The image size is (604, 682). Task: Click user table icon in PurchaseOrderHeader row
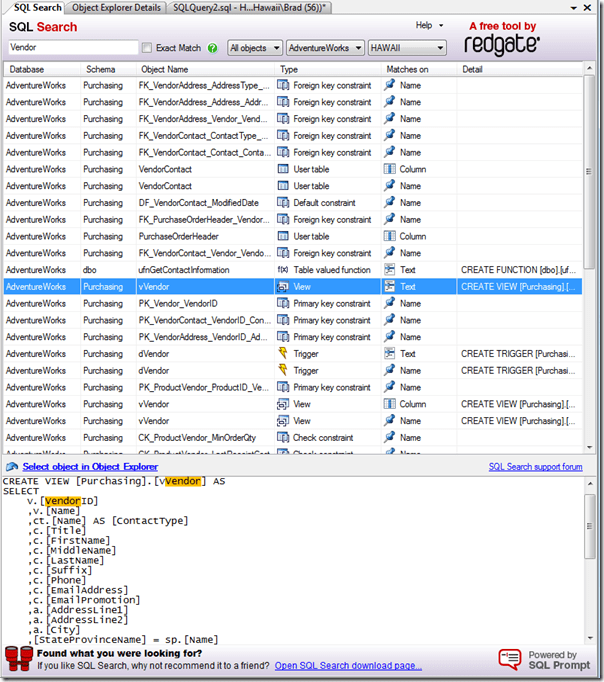tap(283, 237)
